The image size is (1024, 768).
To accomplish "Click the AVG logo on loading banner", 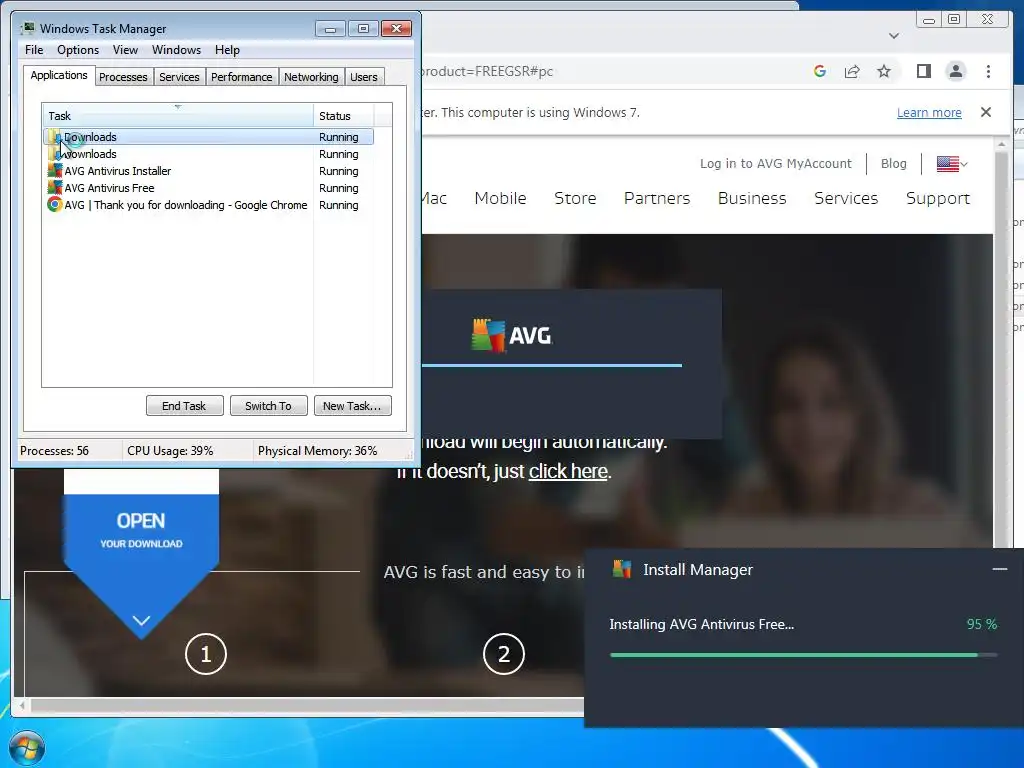I will coord(511,336).
